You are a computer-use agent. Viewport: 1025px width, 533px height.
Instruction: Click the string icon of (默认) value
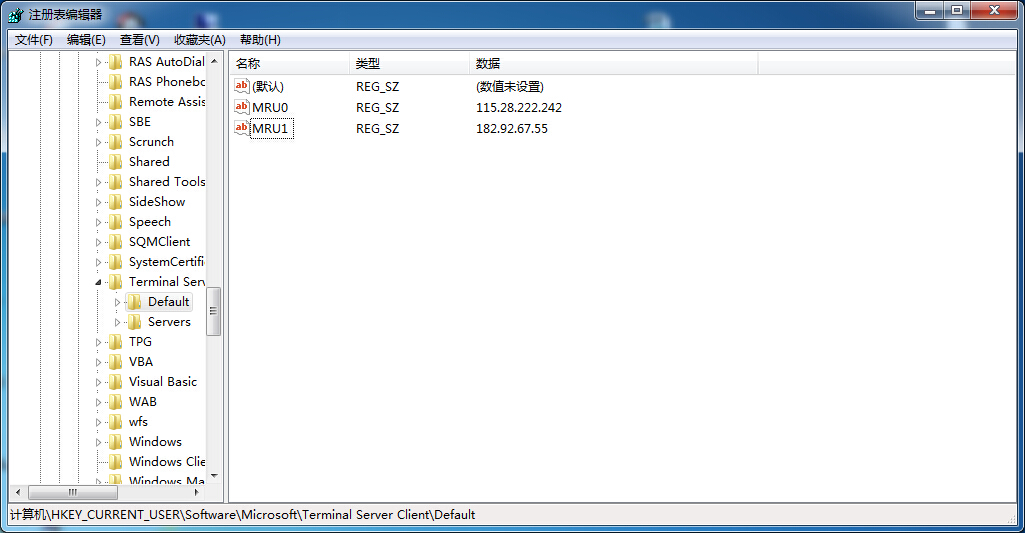click(242, 86)
